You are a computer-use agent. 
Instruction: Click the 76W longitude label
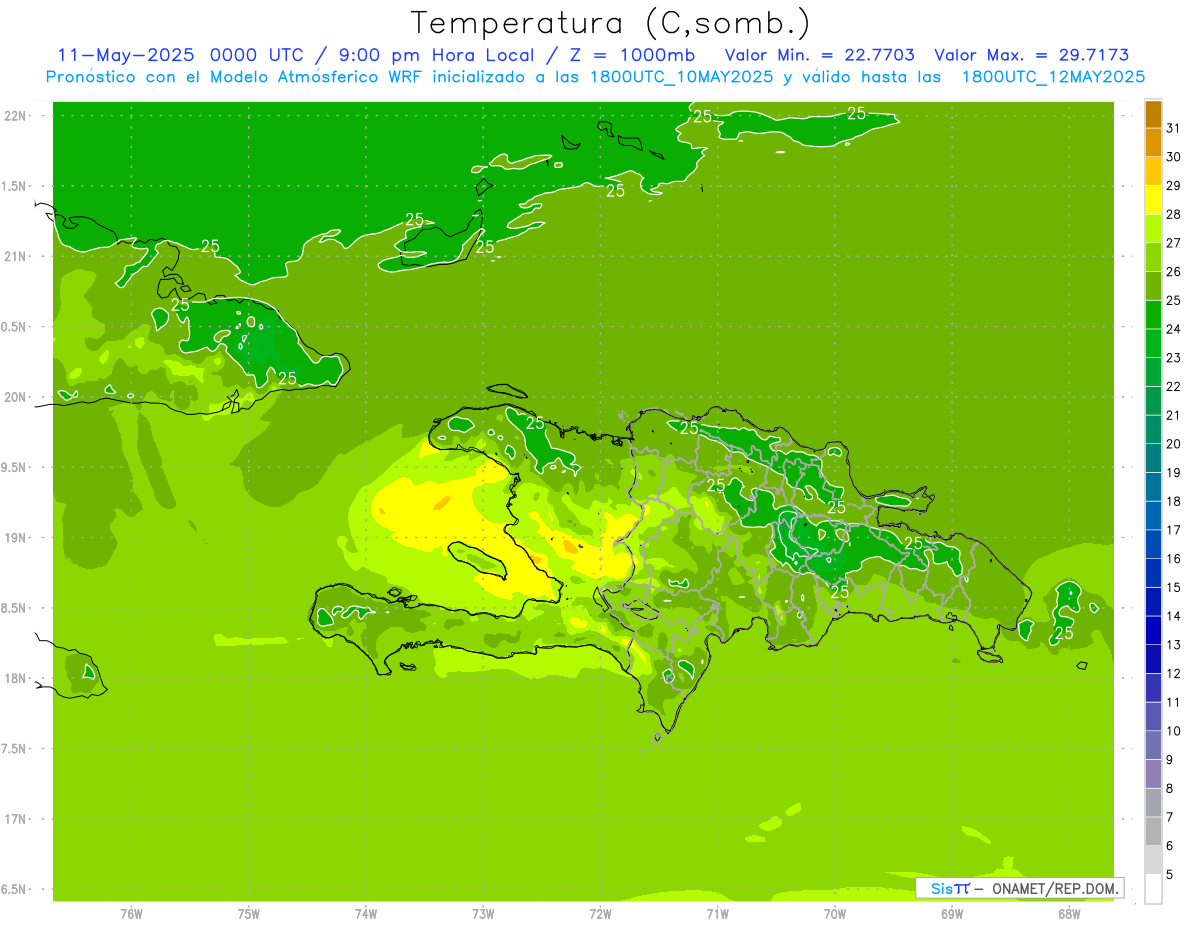(x=131, y=914)
